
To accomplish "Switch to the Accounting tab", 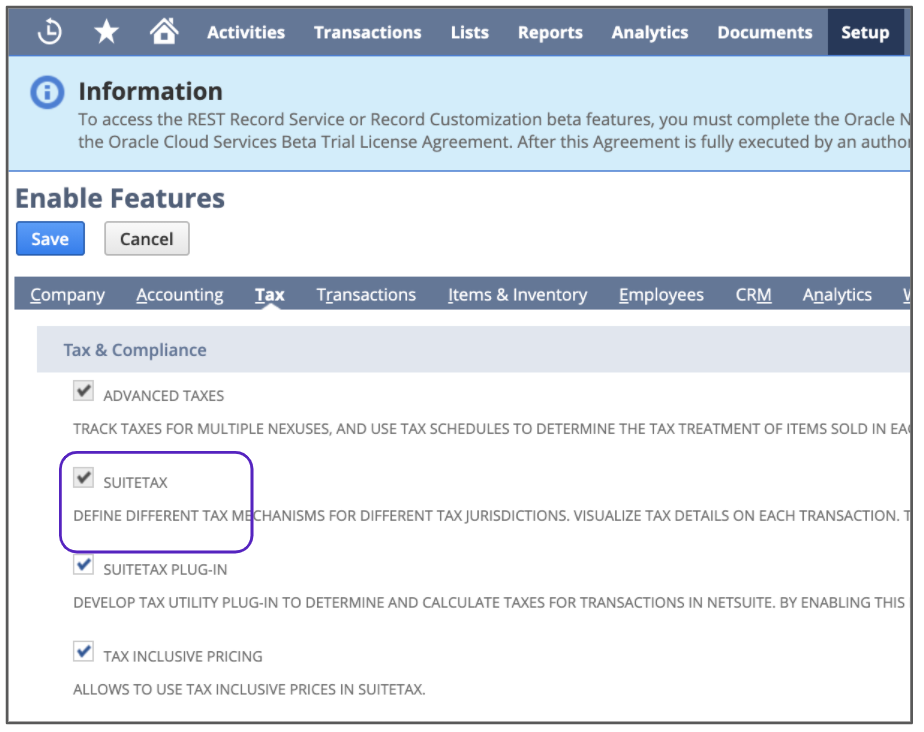I will pos(180,295).
